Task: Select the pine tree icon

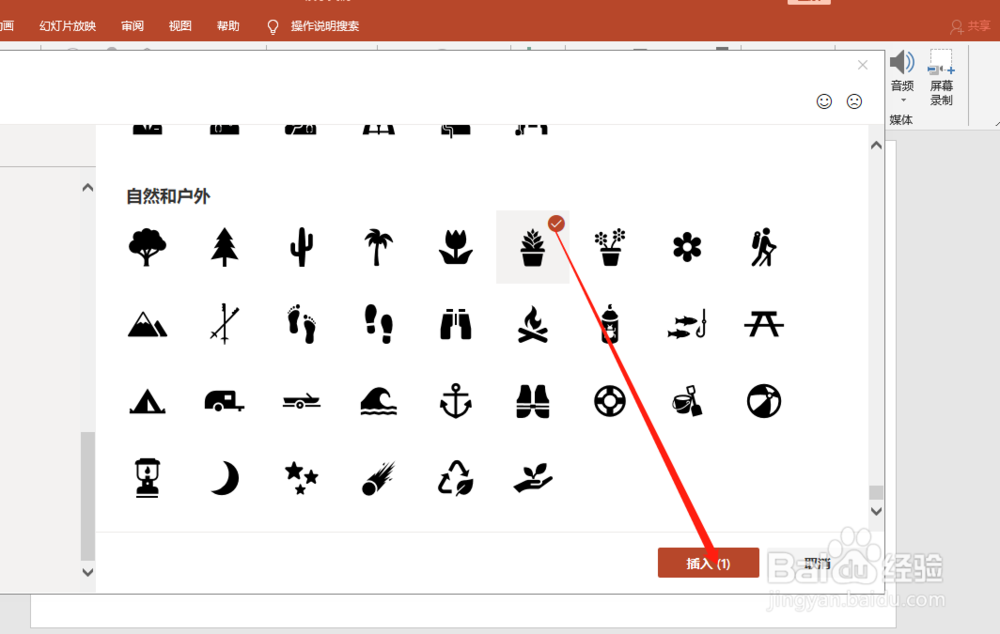Action: [x=224, y=247]
